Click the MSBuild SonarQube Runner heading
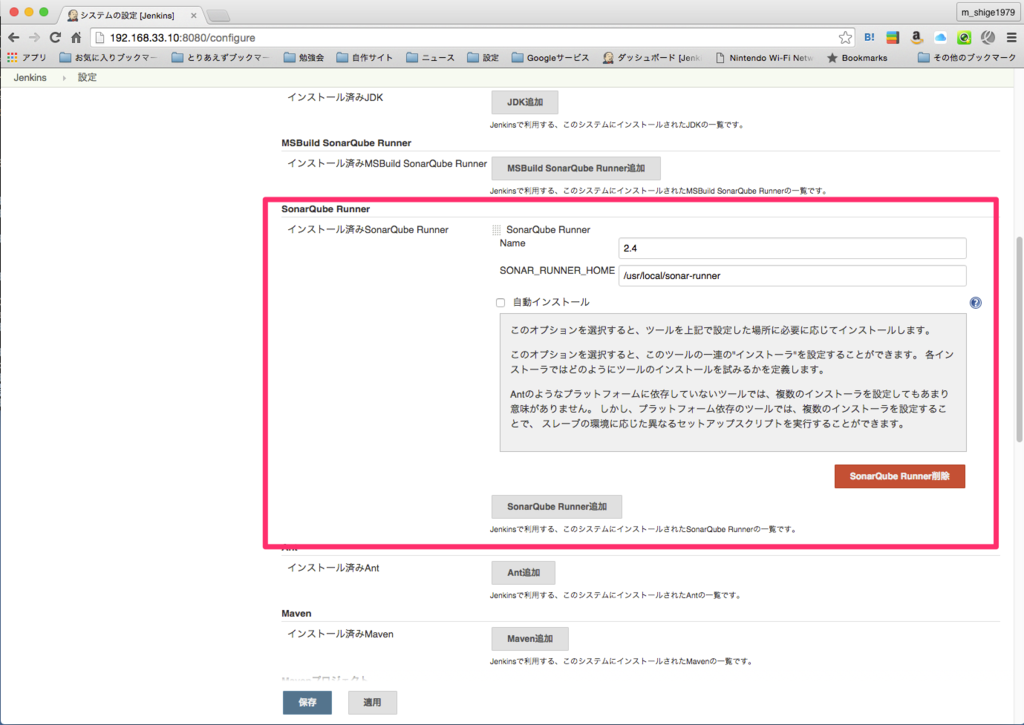The height and width of the screenshot is (725, 1024). [346, 143]
